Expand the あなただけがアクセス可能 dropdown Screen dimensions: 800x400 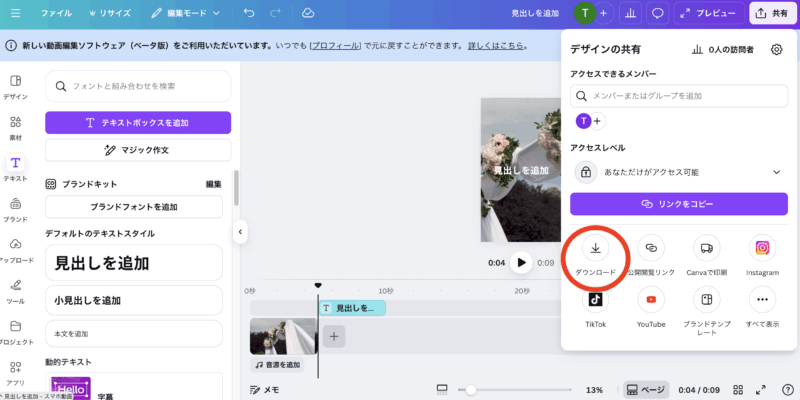click(x=679, y=172)
